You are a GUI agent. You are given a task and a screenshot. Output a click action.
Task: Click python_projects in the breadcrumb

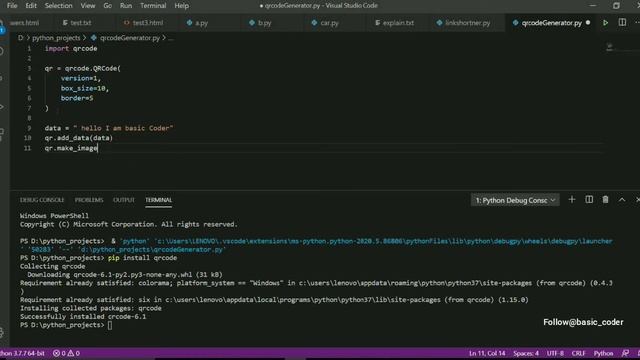pos(56,38)
